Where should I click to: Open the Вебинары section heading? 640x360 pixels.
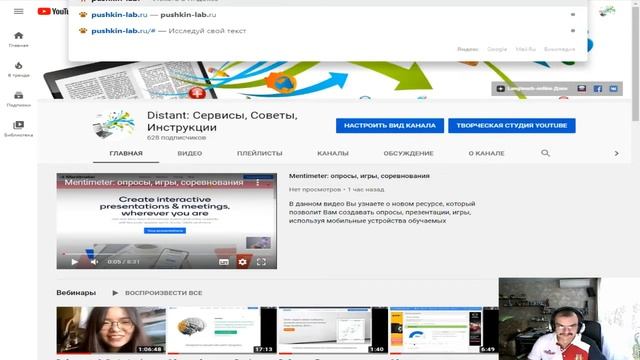coord(76,293)
